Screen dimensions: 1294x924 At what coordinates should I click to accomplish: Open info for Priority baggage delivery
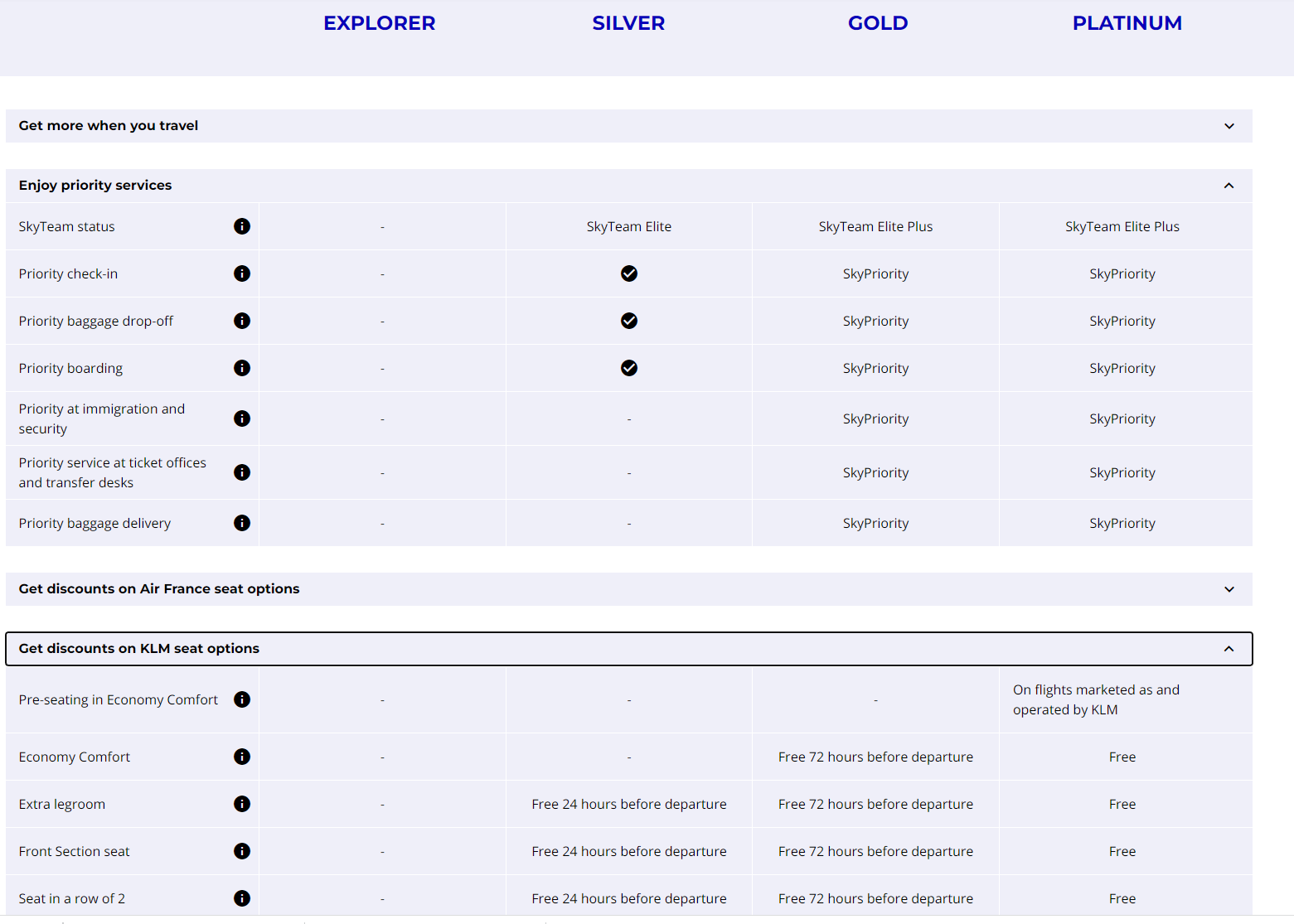click(x=242, y=523)
